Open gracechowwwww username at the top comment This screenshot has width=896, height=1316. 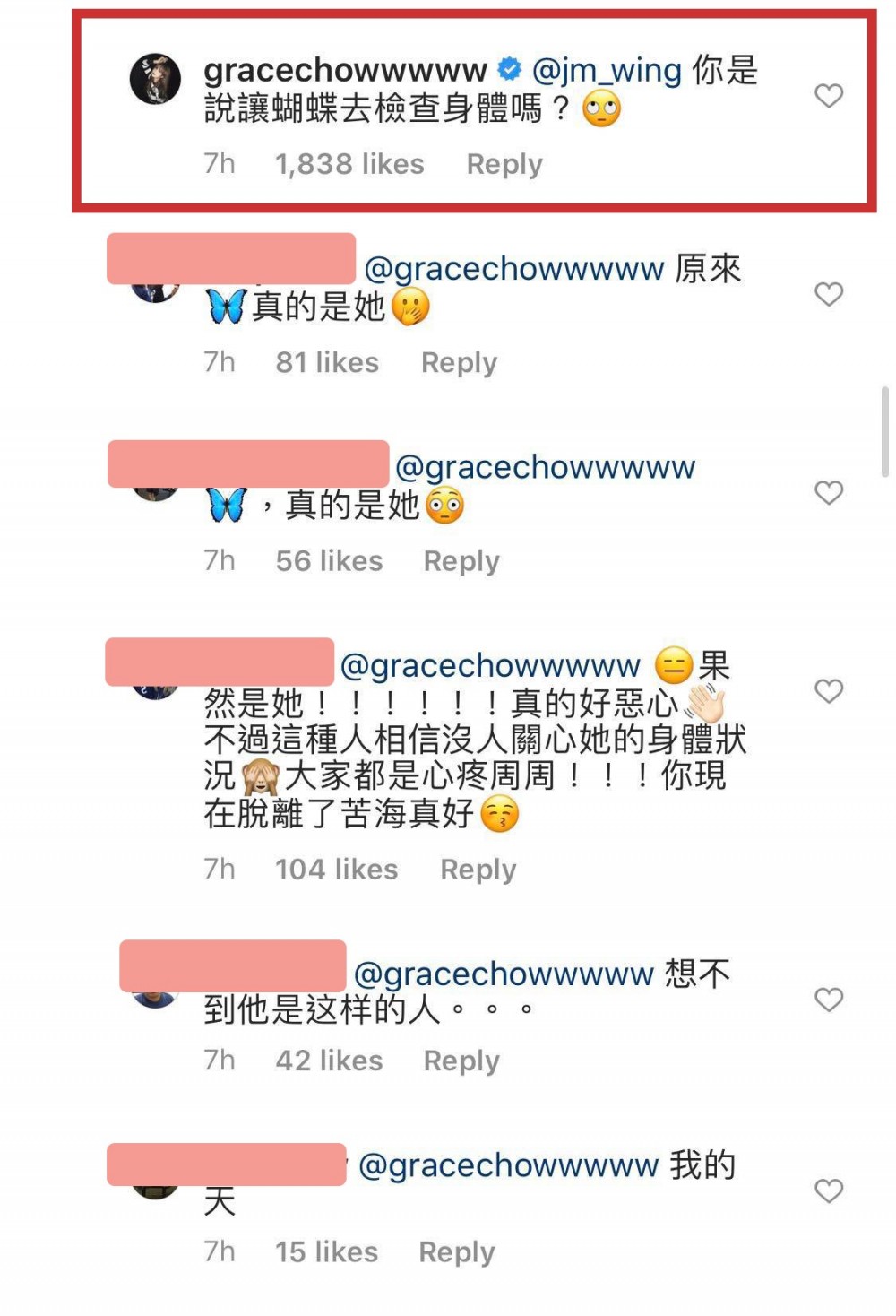pyautogui.click(x=346, y=70)
